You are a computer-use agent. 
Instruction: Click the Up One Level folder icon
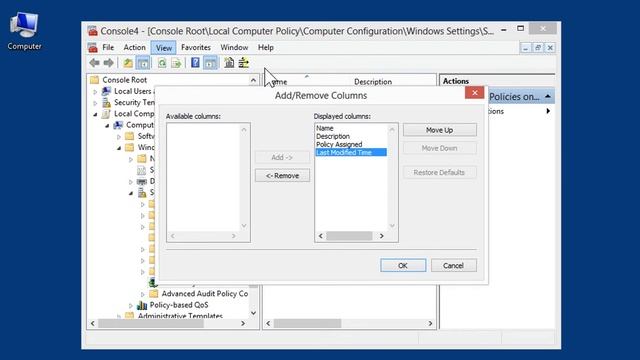coord(128,63)
